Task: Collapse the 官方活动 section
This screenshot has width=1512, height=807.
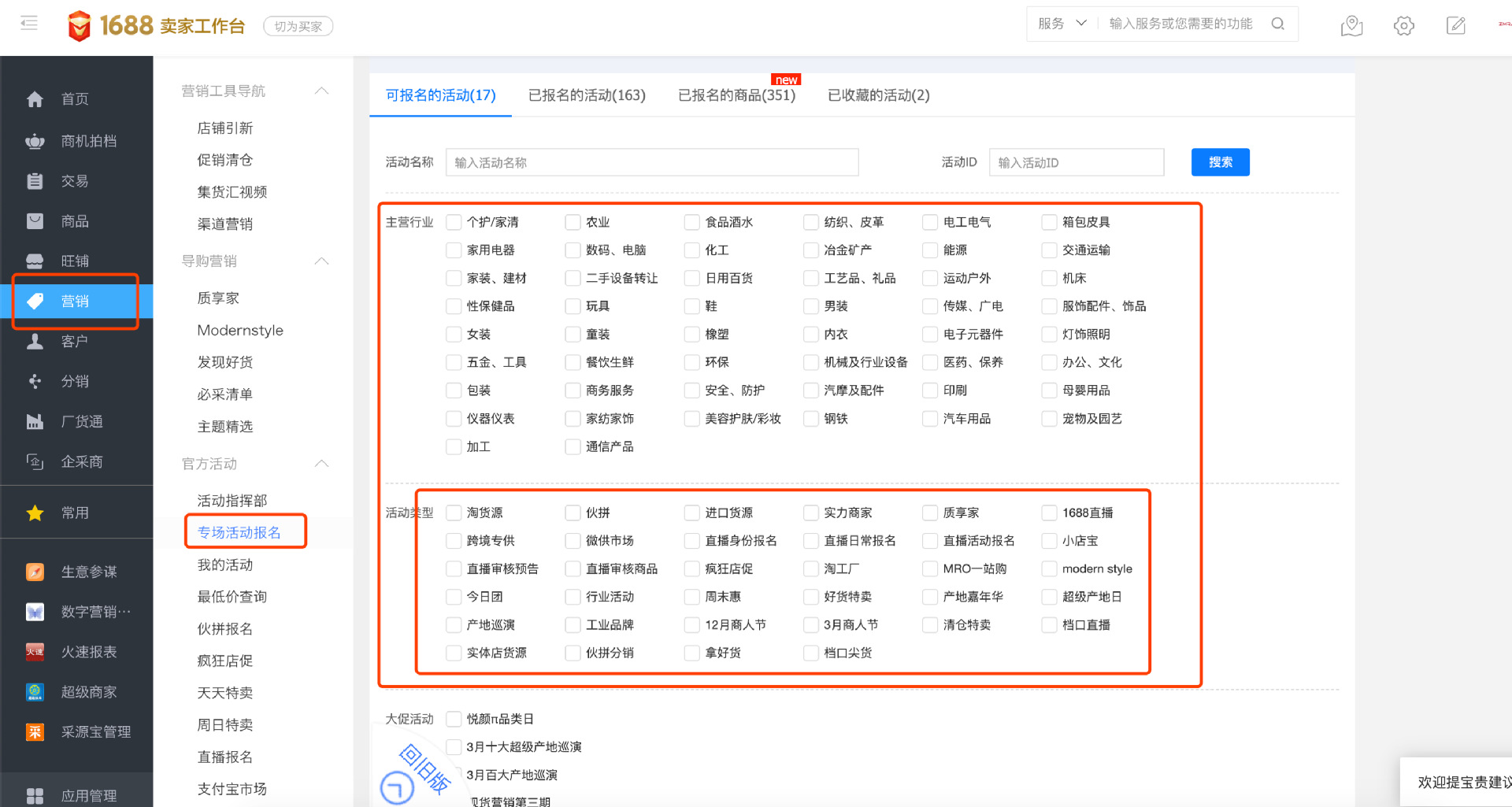Action: pyautogui.click(x=321, y=464)
